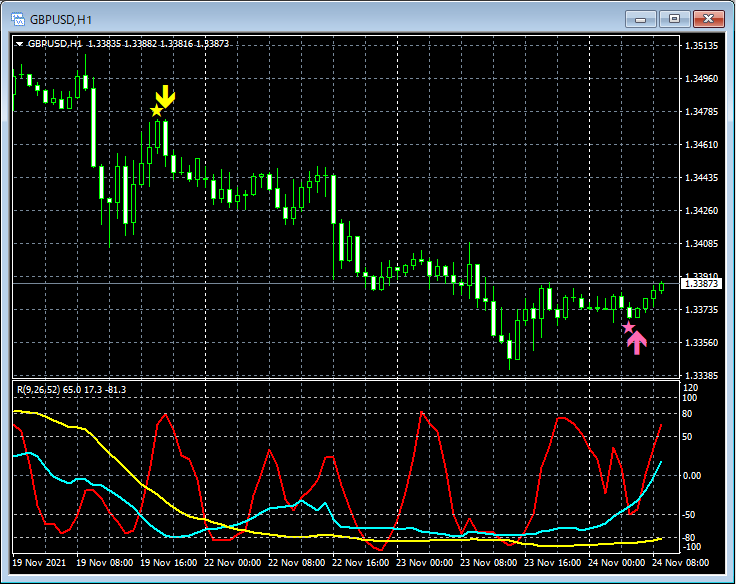Click the indicator scale value 0.00
The width and height of the screenshot is (737, 584).
click(x=692, y=476)
